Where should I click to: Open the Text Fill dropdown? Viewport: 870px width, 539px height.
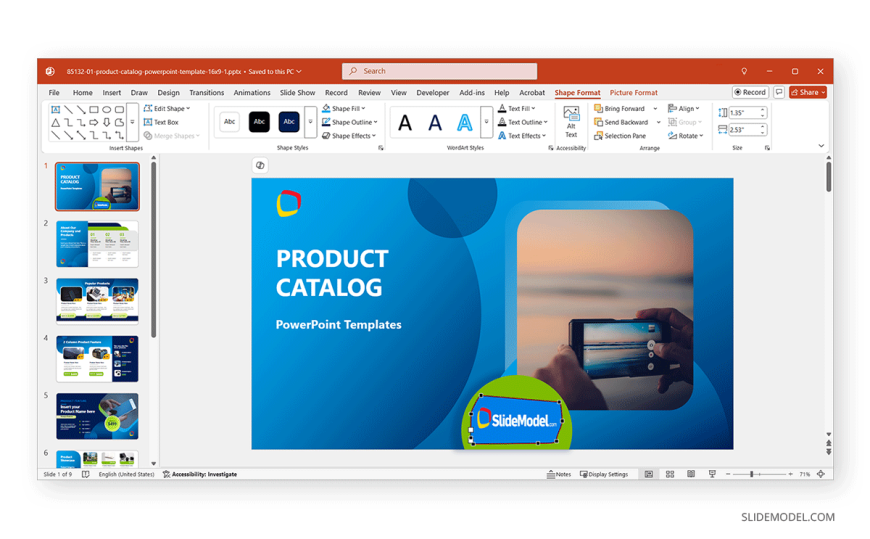[517, 108]
